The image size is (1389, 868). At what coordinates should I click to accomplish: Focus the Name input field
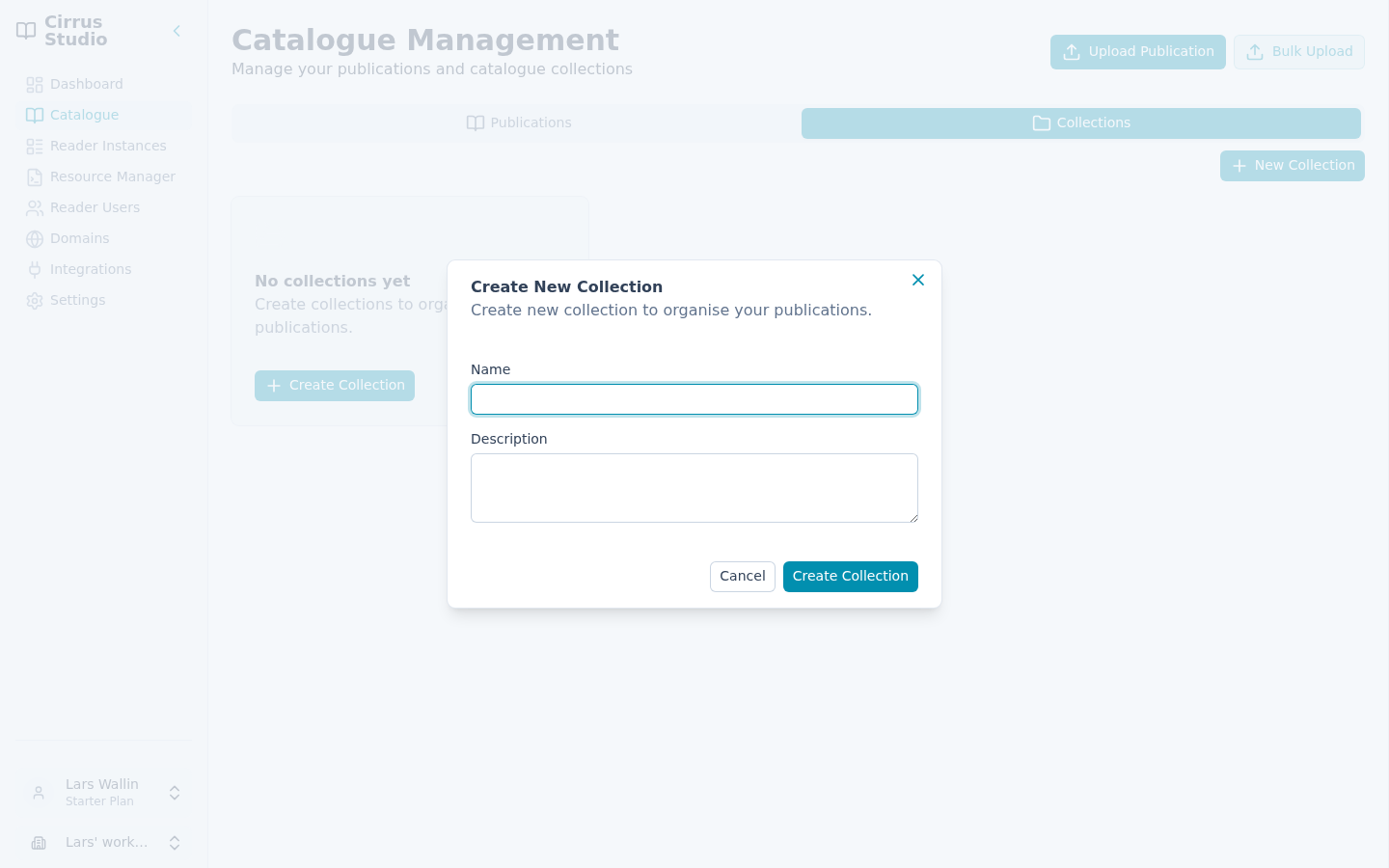pos(694,399)
